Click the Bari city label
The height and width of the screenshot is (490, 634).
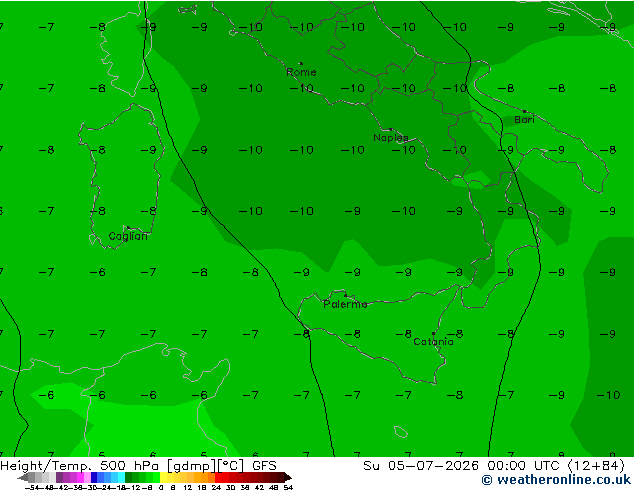coord(524,120)
